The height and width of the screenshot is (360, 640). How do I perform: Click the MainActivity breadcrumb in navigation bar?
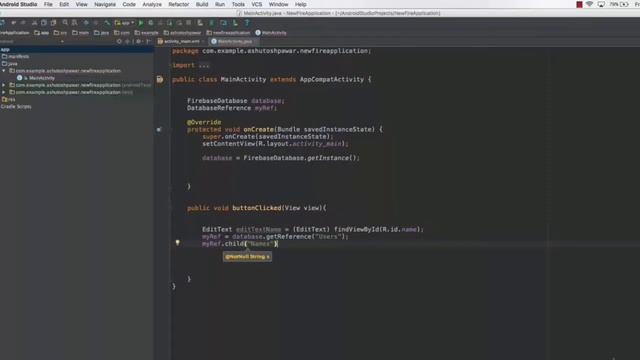pyautogui.click(x=271, y=33)
